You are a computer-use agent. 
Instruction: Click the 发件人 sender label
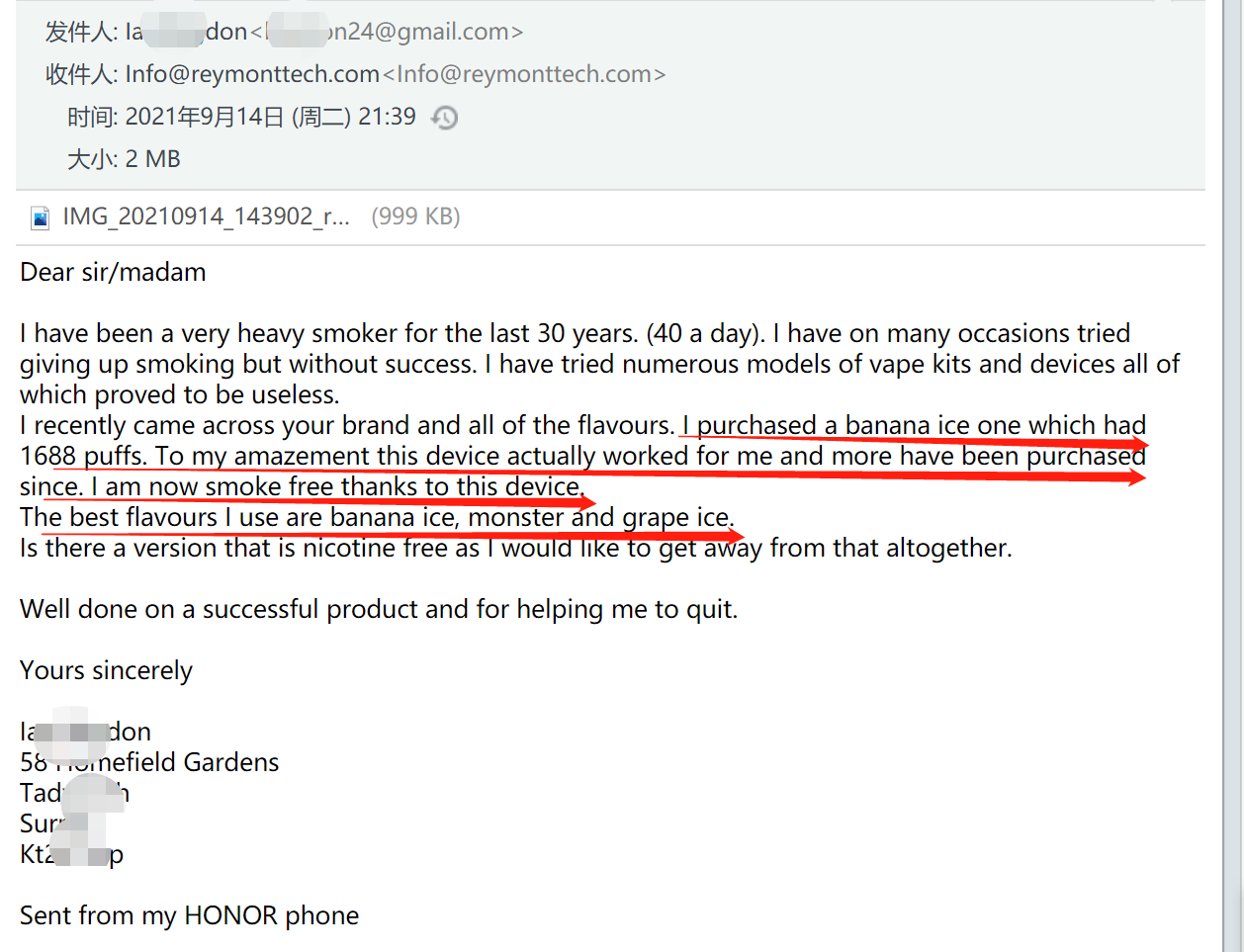pyautogui.click(x=81, y=32)
